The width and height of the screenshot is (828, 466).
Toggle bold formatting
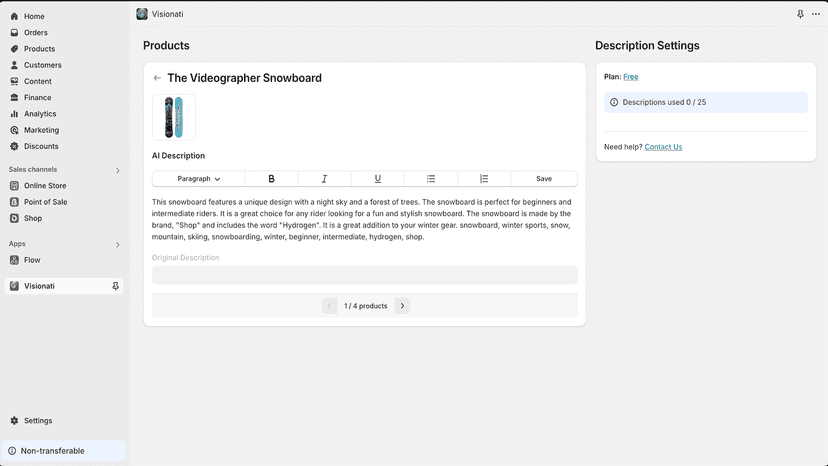pos(271,179)
